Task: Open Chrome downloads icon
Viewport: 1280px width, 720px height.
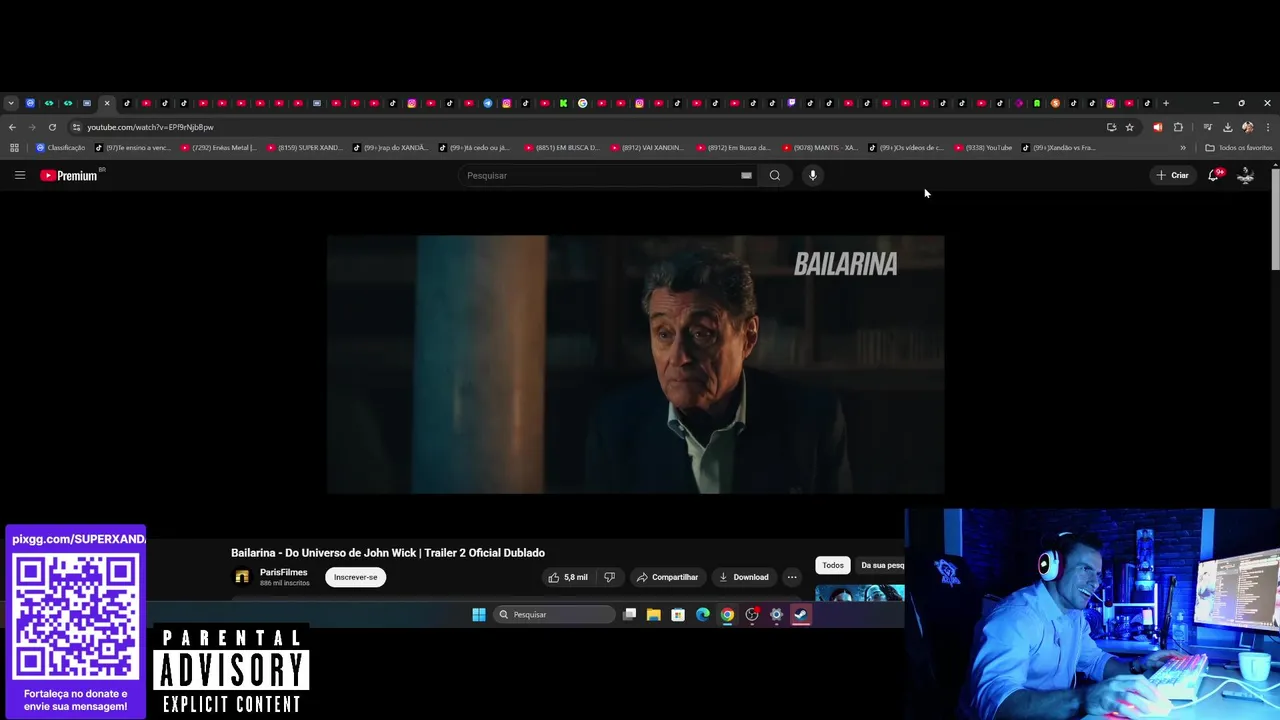Action: (x=1227, y=127)
